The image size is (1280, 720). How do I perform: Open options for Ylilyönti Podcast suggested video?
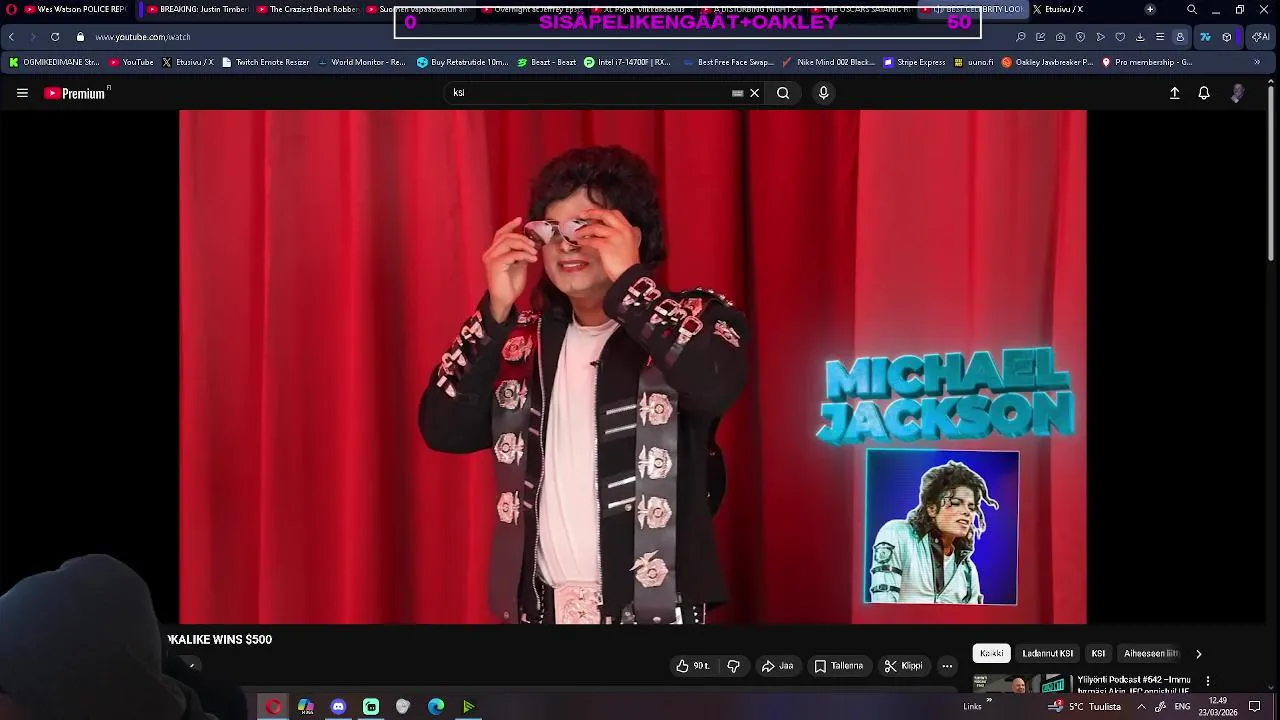coord(1208,681)
